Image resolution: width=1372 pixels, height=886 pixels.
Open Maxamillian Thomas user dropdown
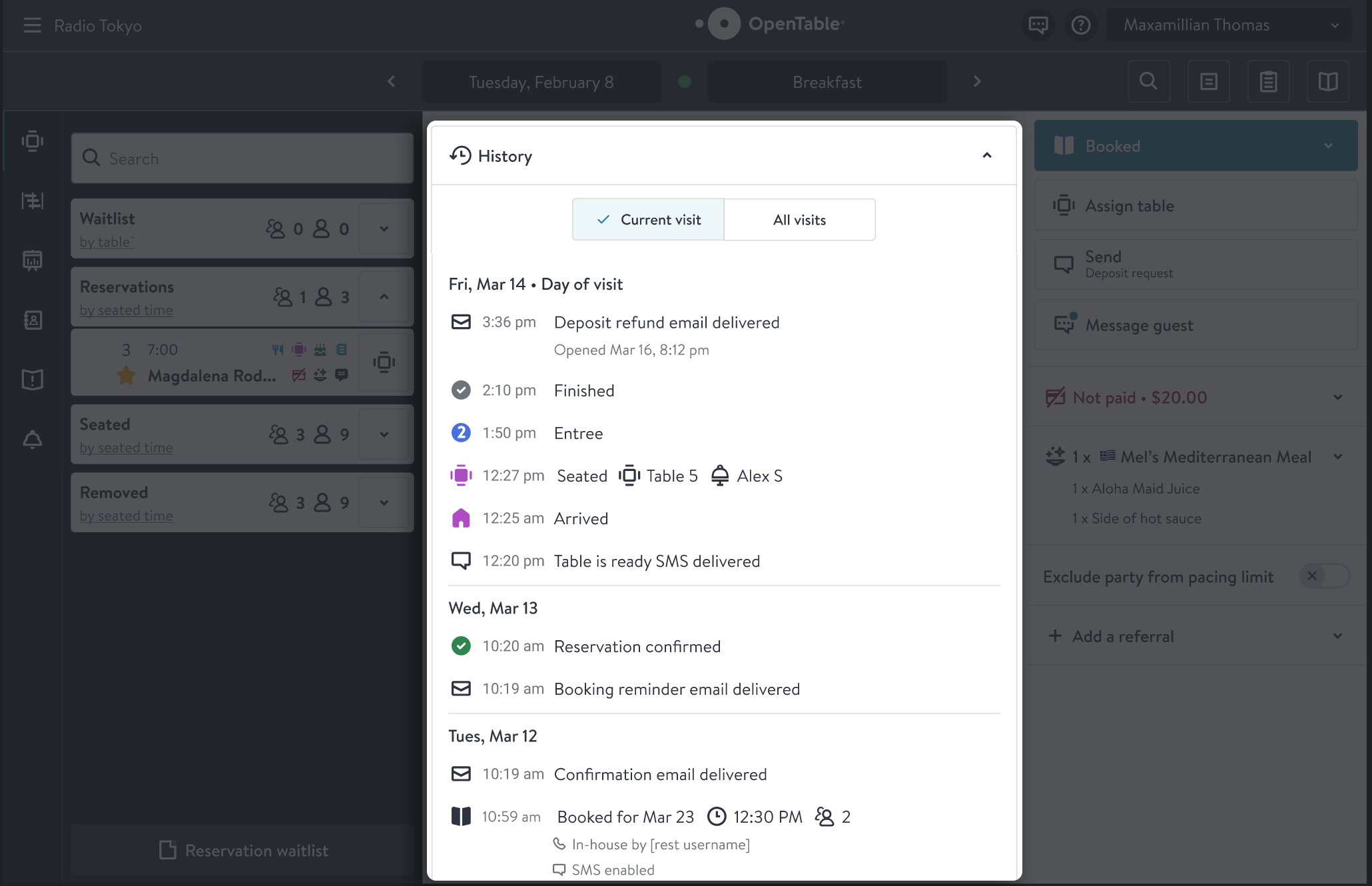point(1229,25)
